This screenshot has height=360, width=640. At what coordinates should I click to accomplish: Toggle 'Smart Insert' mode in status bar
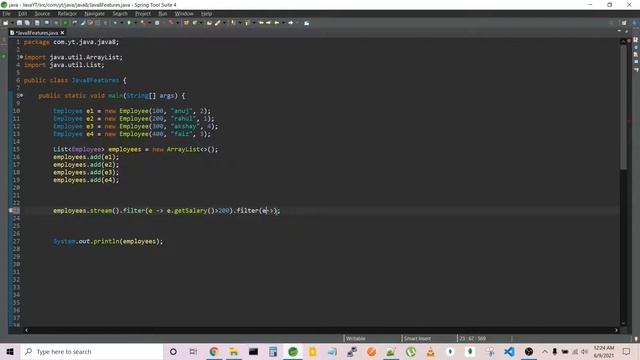pyautogui.click(x=417, y=338)
